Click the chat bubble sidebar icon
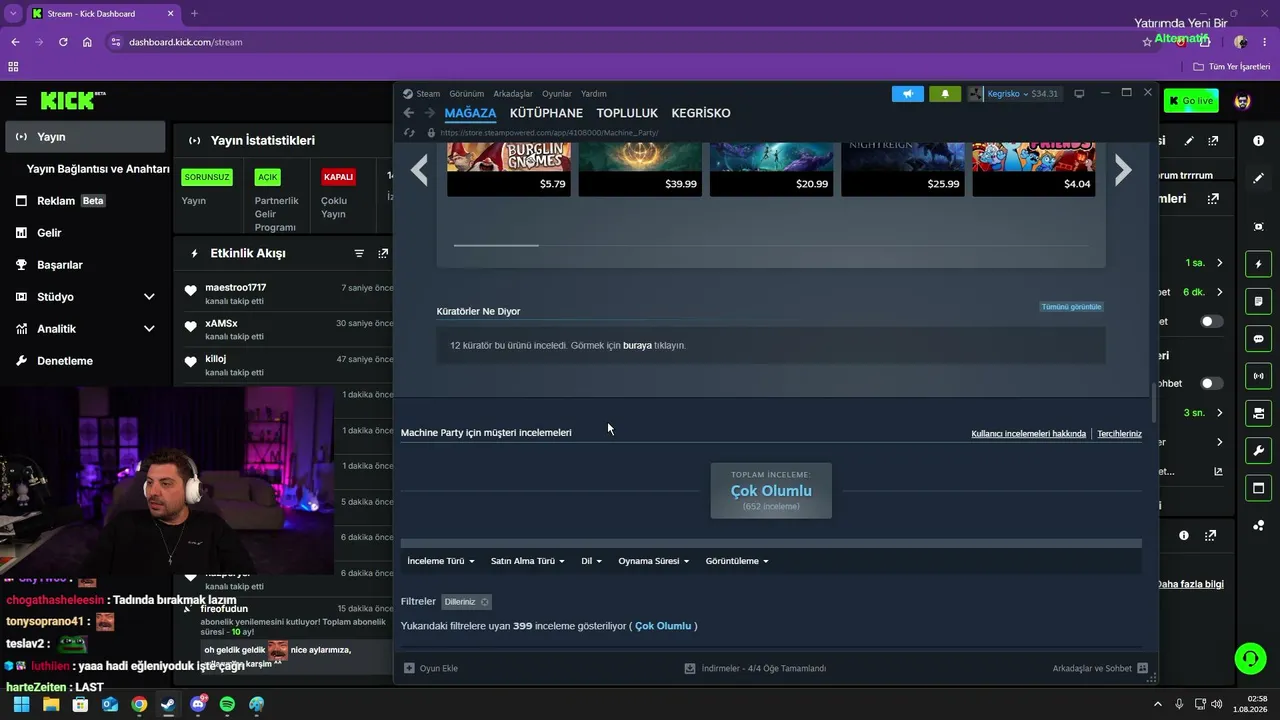 click(1258, 339)
